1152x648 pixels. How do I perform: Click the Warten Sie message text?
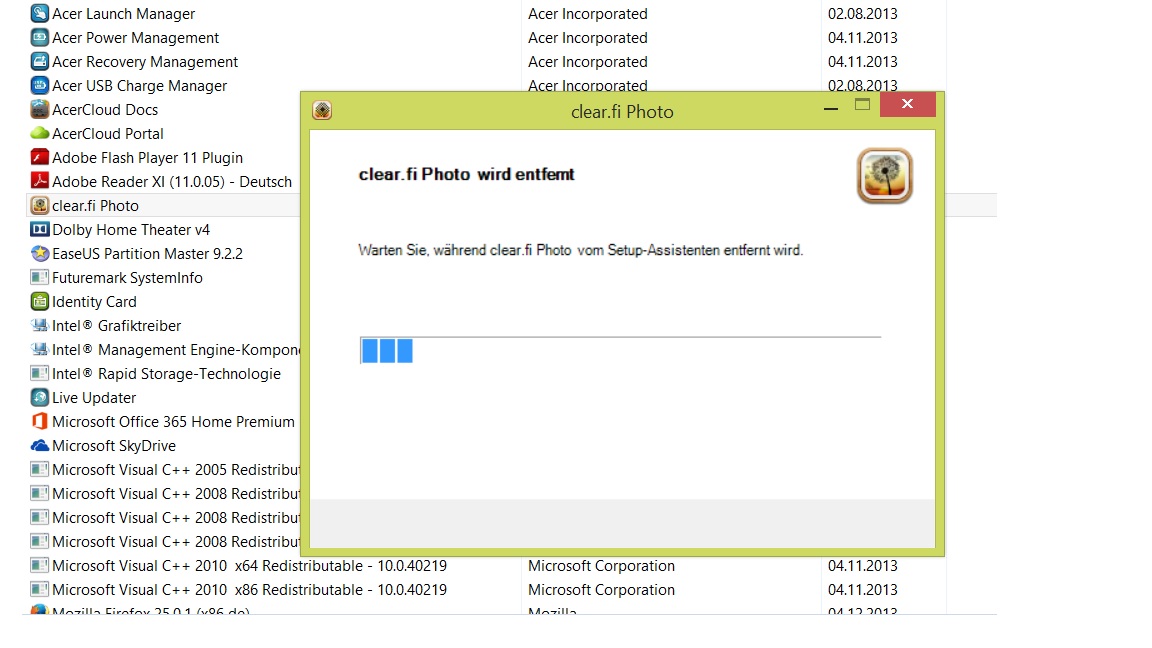580,251
